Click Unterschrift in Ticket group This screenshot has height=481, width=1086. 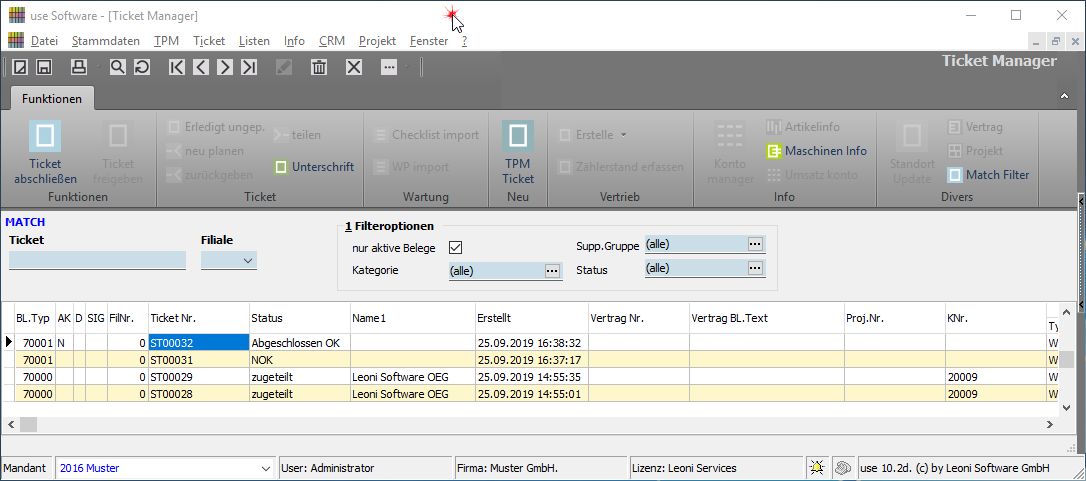(314, 167)
